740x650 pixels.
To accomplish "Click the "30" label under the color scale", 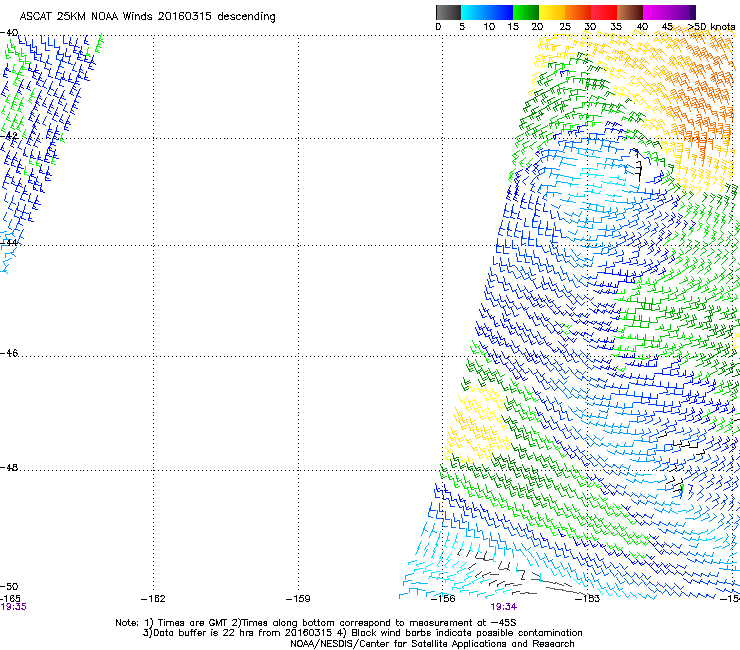I will coord(590,27).
